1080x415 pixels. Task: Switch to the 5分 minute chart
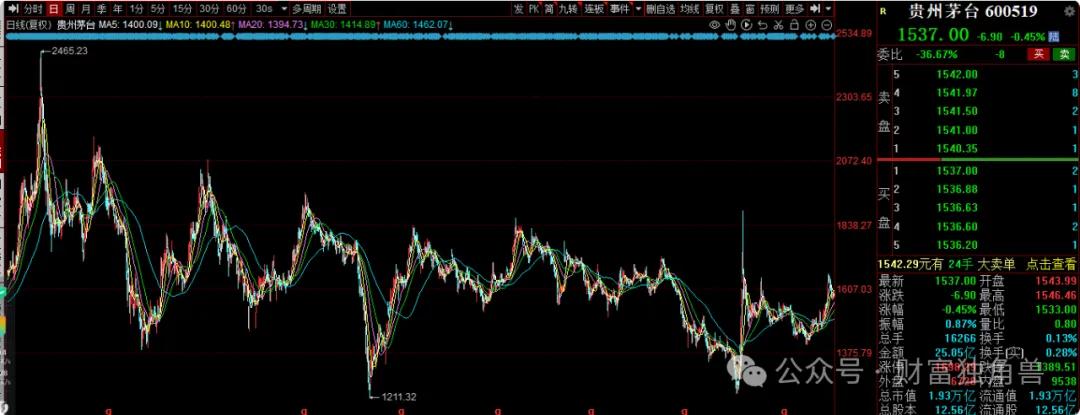(x=158, y=9)
